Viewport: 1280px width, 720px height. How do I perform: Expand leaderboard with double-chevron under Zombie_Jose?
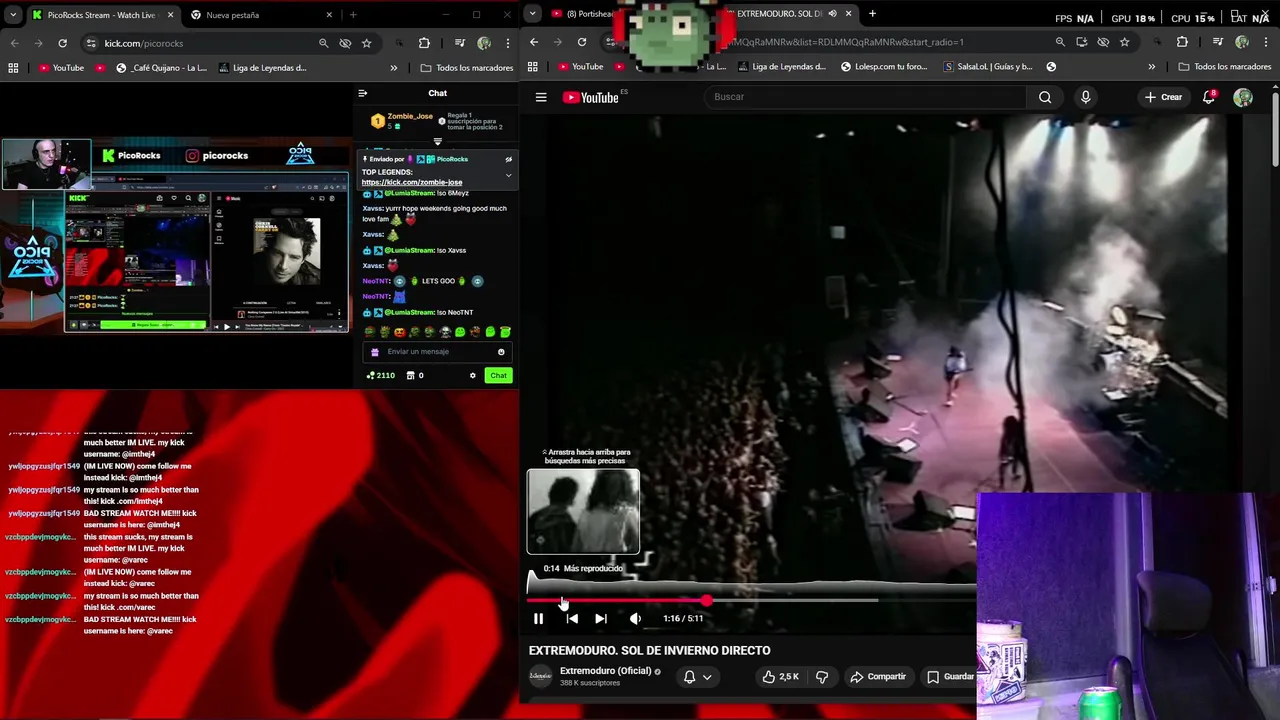tap(437, 141)
